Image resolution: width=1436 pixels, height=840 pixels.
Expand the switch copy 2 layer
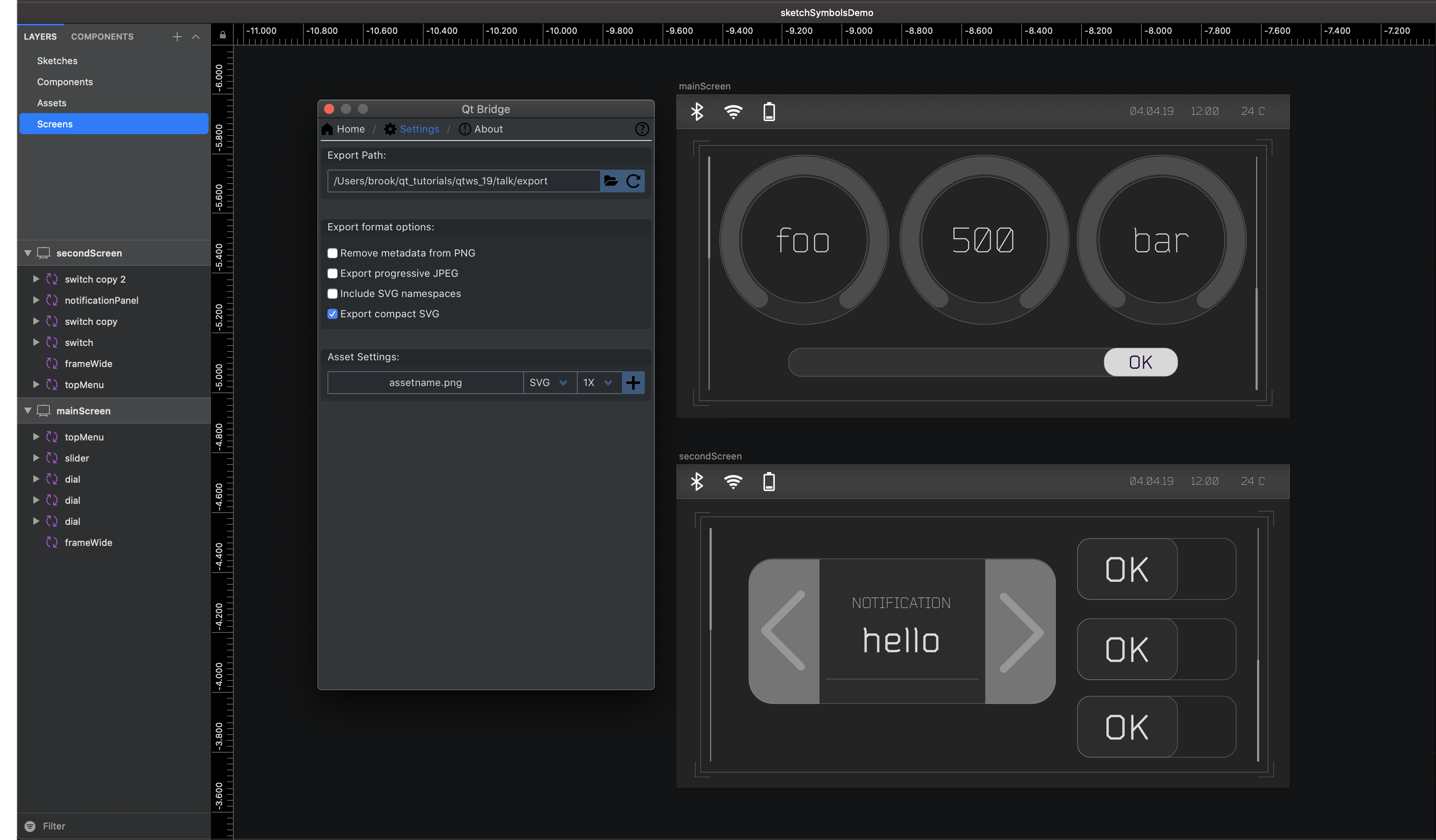click(36, 279)
